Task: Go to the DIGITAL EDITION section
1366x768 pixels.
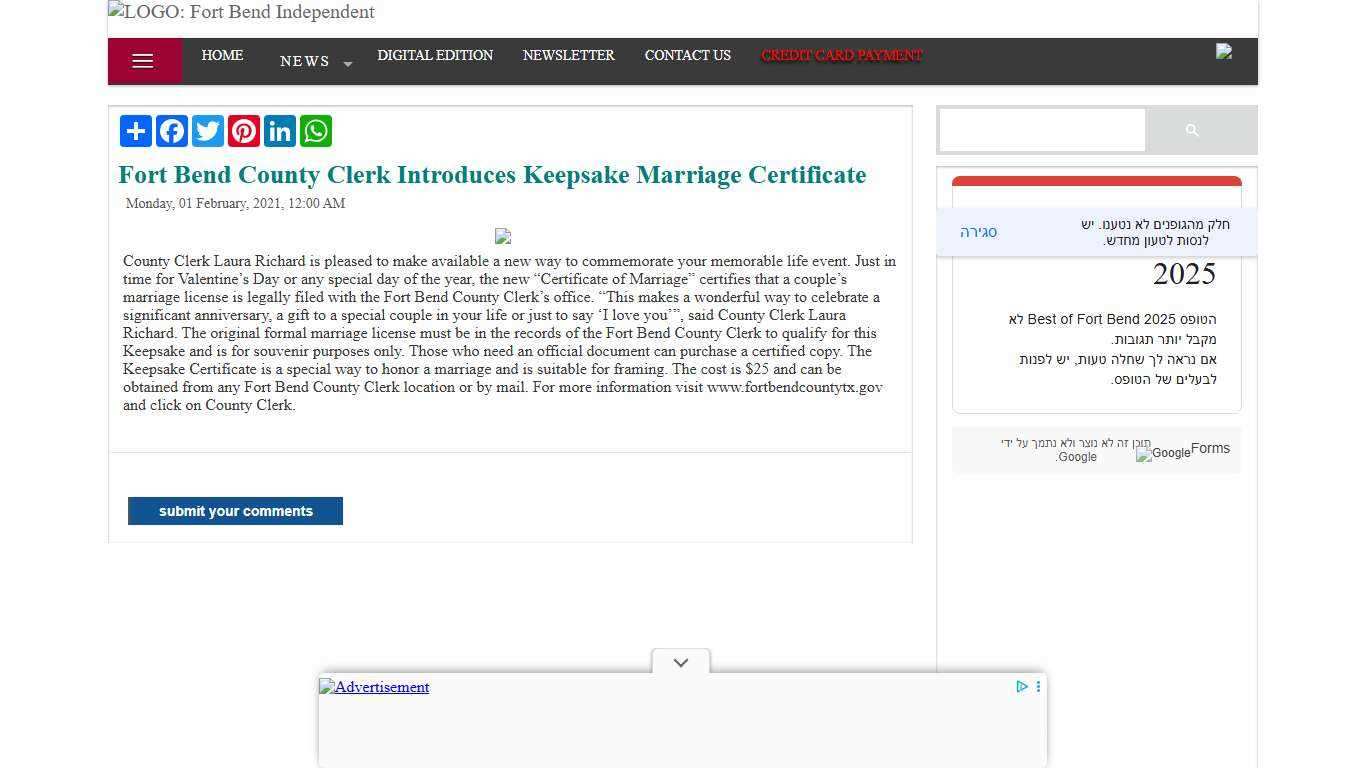Action: click(x=435, y=56)
